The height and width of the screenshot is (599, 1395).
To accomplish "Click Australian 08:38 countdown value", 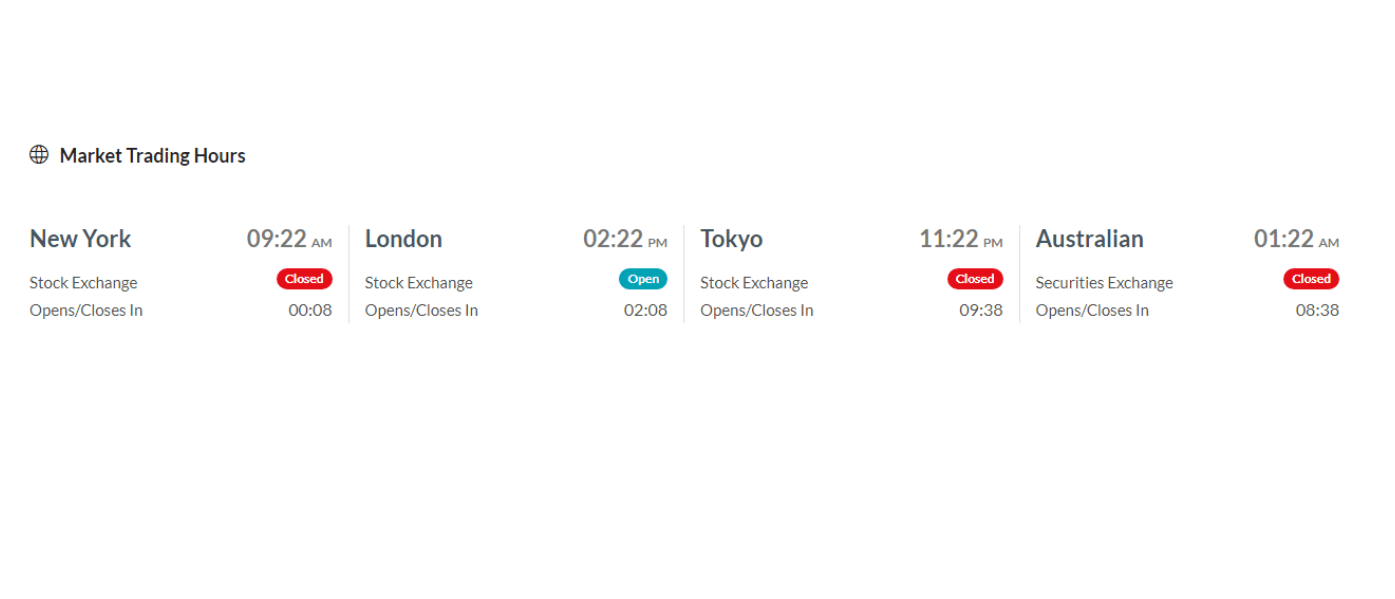I will (1317, 310).
